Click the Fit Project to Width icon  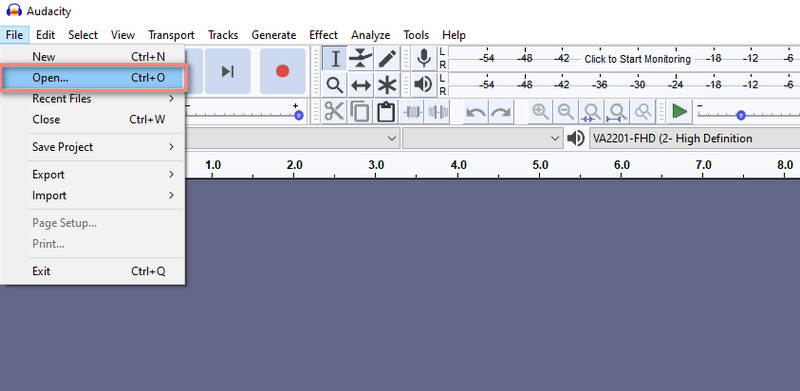coord(617,111)
